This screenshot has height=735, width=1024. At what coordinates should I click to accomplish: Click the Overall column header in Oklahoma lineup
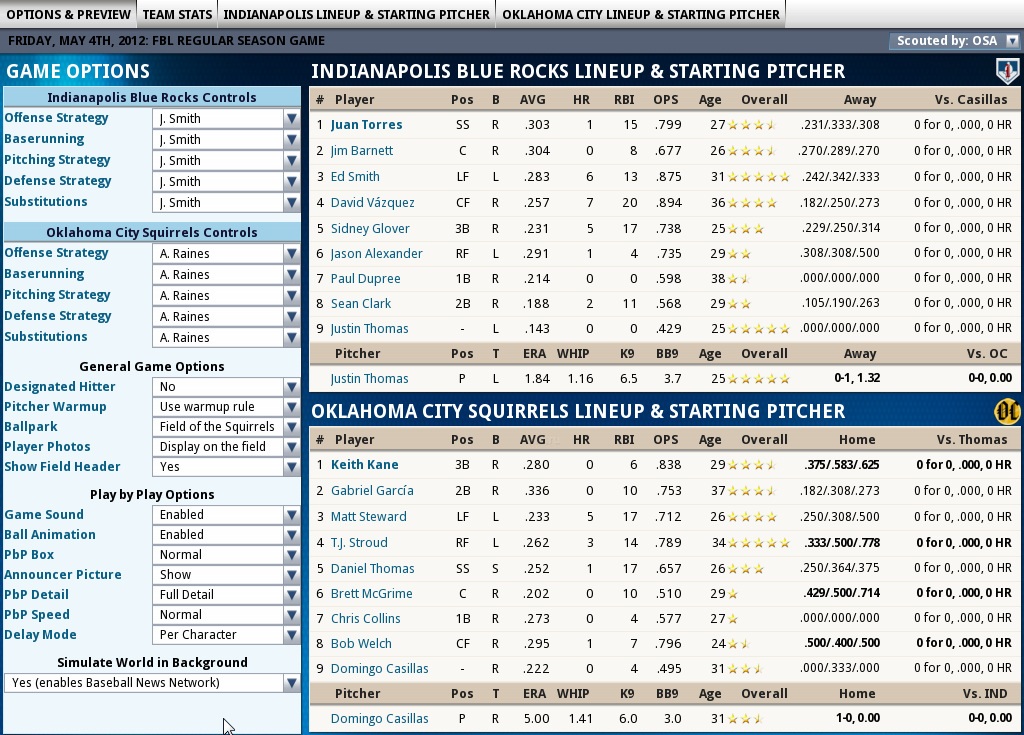(x=764, y=440)
